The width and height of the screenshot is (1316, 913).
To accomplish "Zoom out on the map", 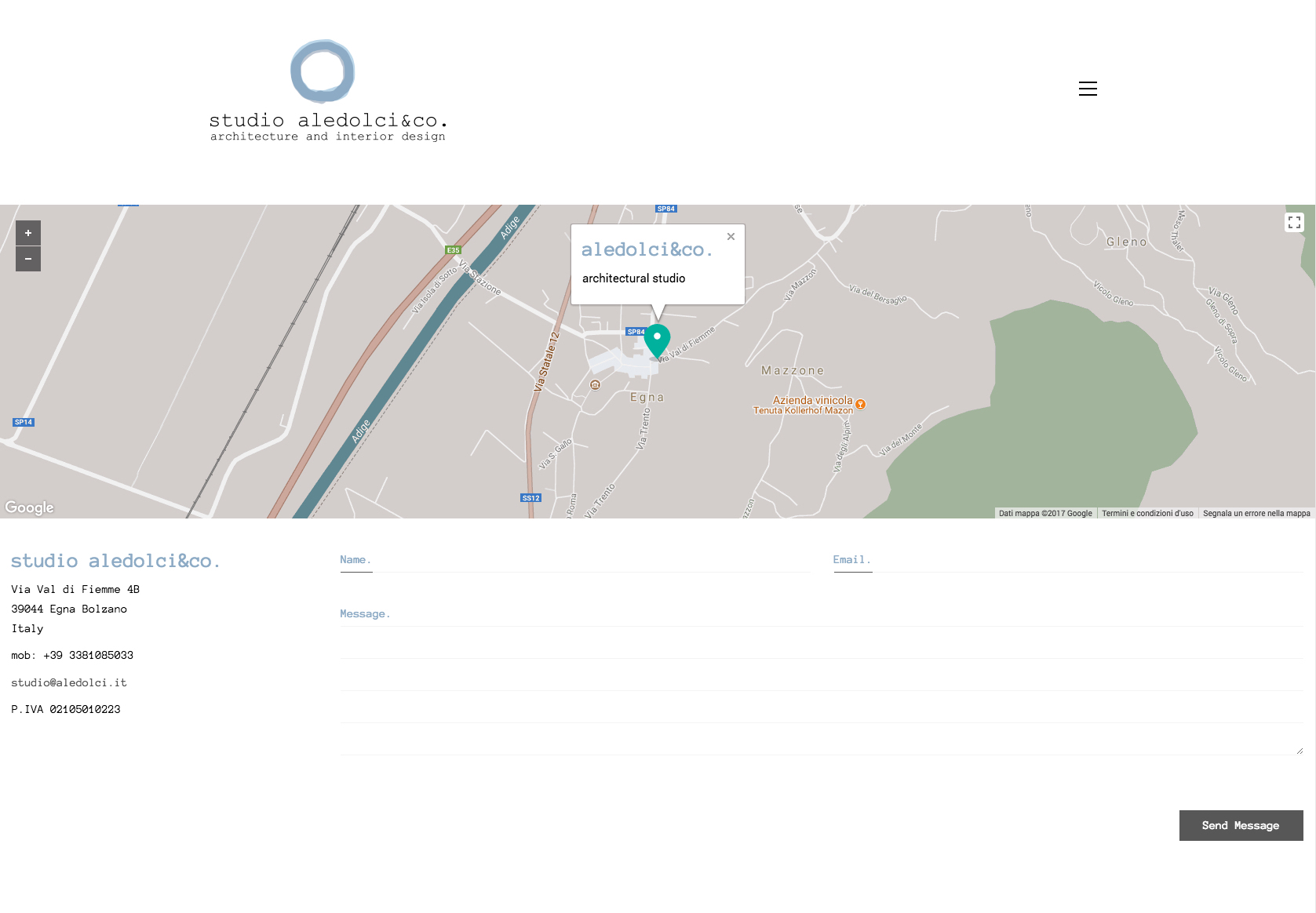I will click(x=28, y=259).
